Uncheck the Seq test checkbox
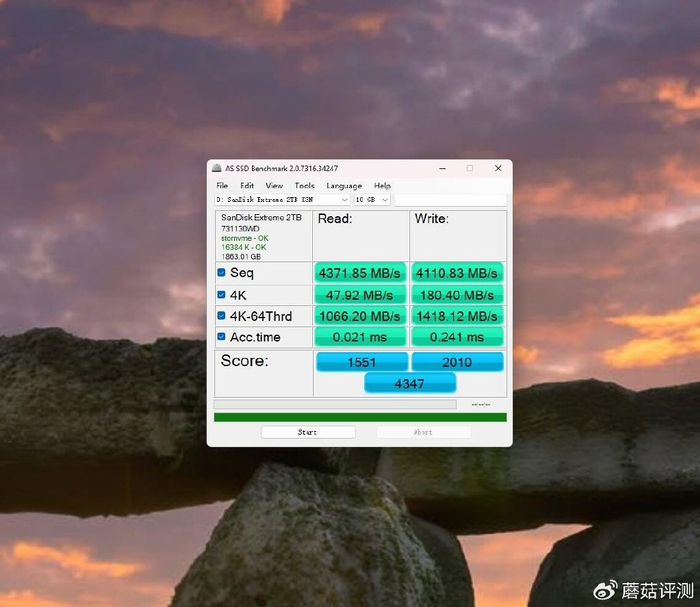The image size is (700, 607). [222, 273]
